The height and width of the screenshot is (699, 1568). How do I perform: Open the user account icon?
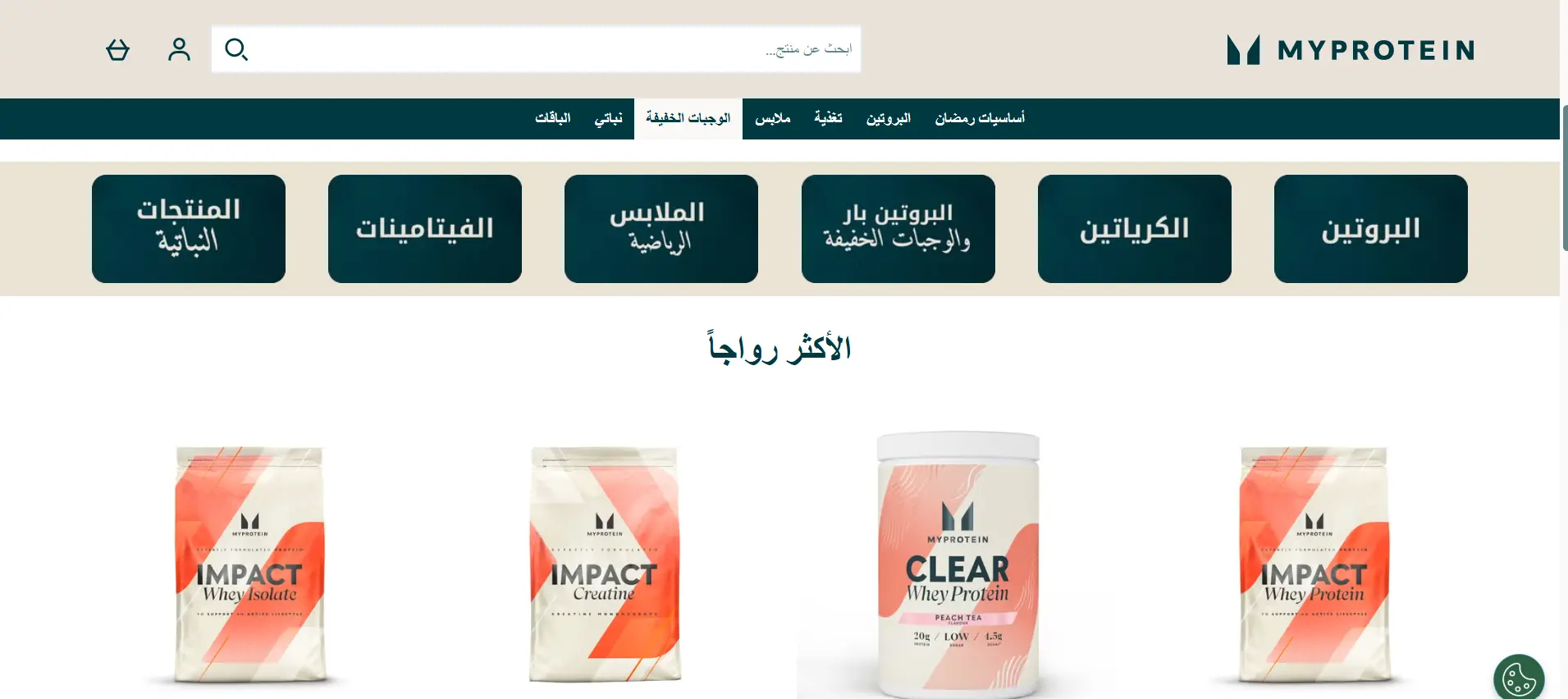pos(179,50)
